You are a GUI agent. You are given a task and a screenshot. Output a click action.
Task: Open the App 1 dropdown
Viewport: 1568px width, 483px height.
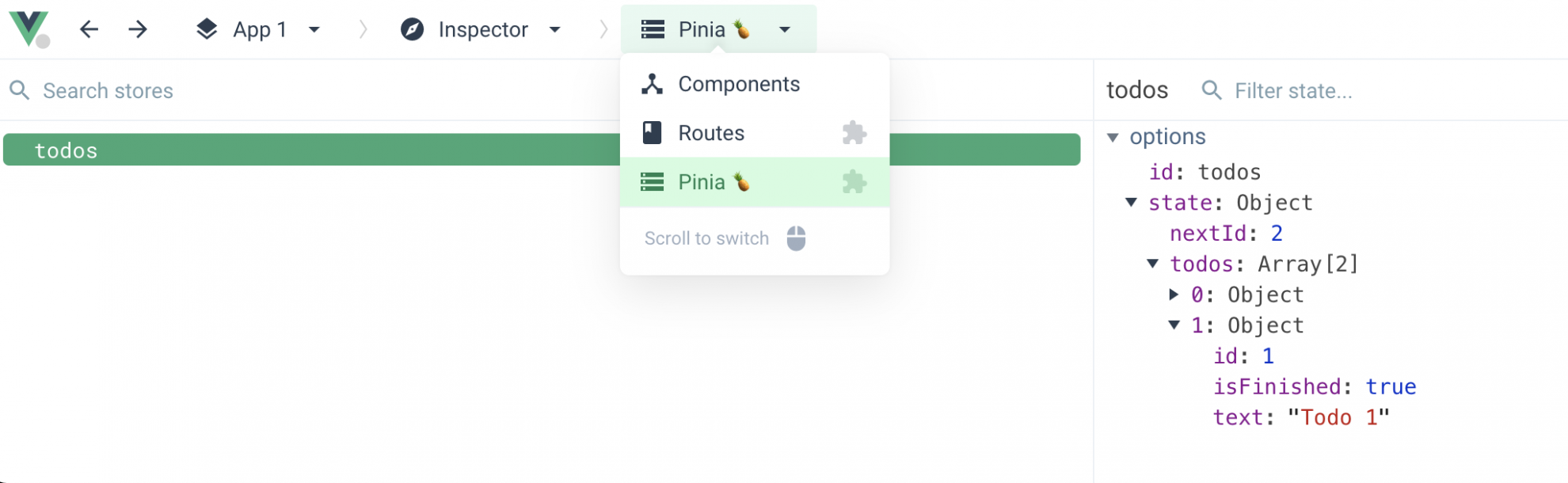click(x=315, y=29)
